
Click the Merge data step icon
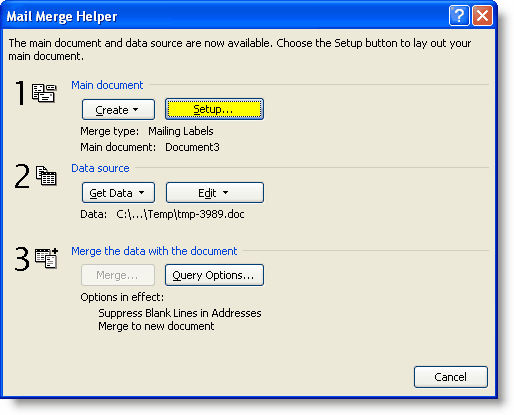[x=46, y=258]
